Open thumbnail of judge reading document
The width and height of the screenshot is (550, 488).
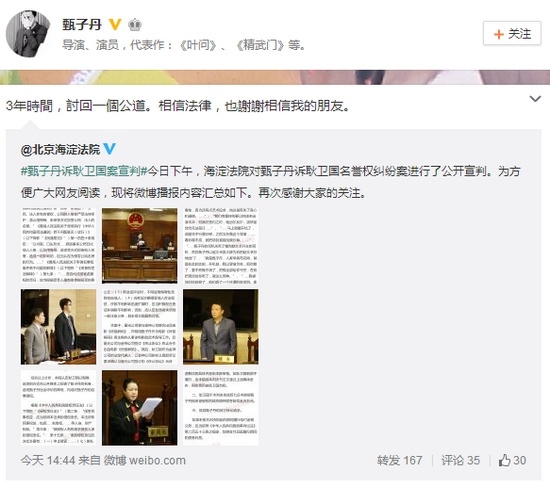[140, 408]
